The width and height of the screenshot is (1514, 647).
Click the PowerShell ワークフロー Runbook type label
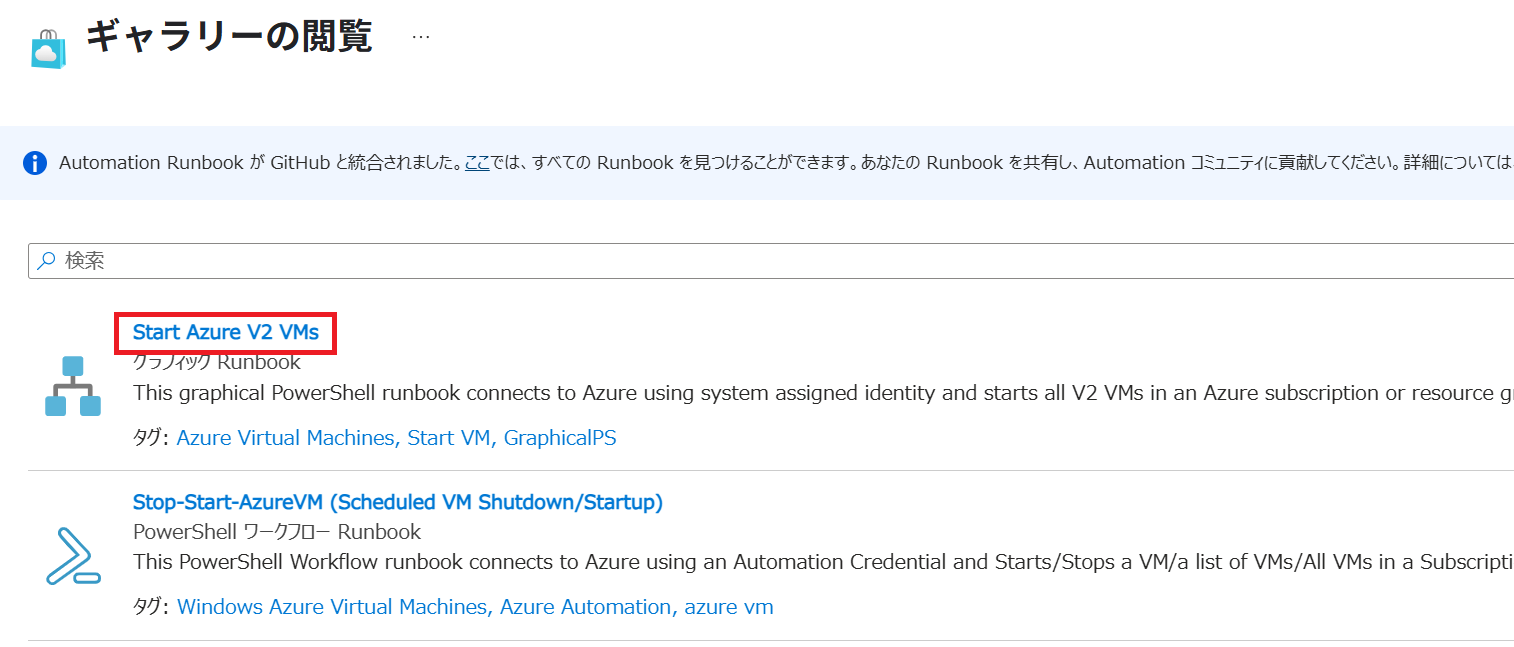pos(277,532)
